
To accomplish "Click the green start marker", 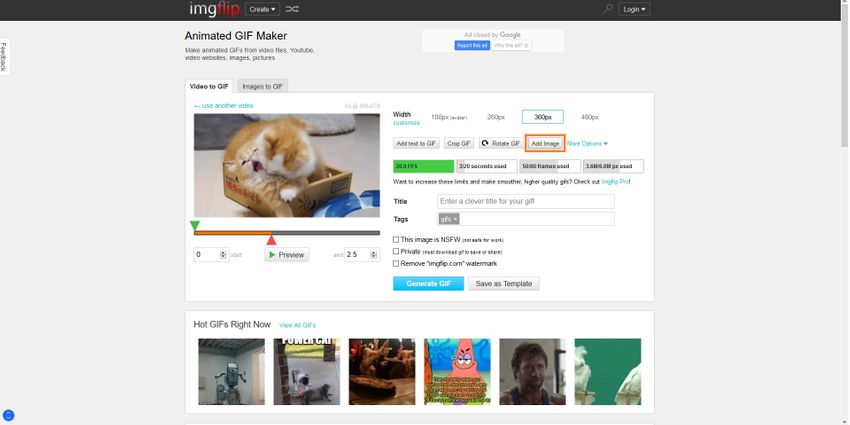I will (x=195, y=225).
